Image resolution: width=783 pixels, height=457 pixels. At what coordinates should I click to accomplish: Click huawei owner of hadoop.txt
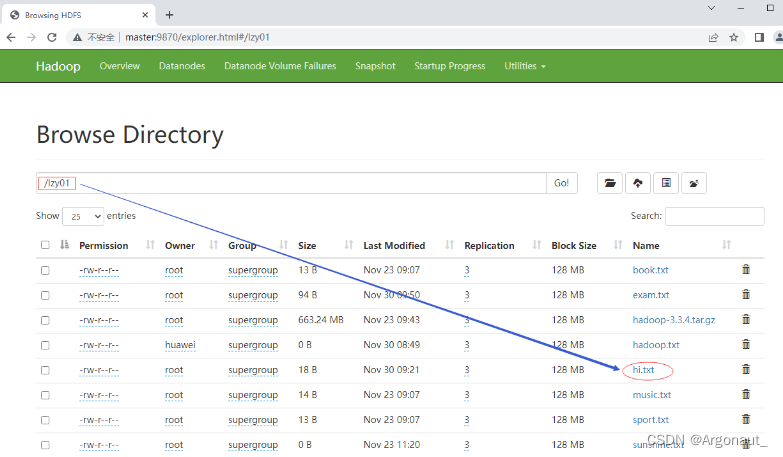180,345
